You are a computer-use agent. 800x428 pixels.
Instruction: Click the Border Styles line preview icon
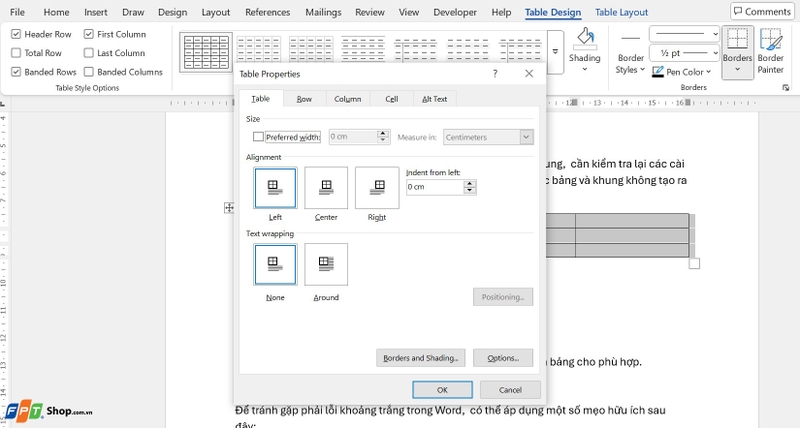tap(631, 38)
